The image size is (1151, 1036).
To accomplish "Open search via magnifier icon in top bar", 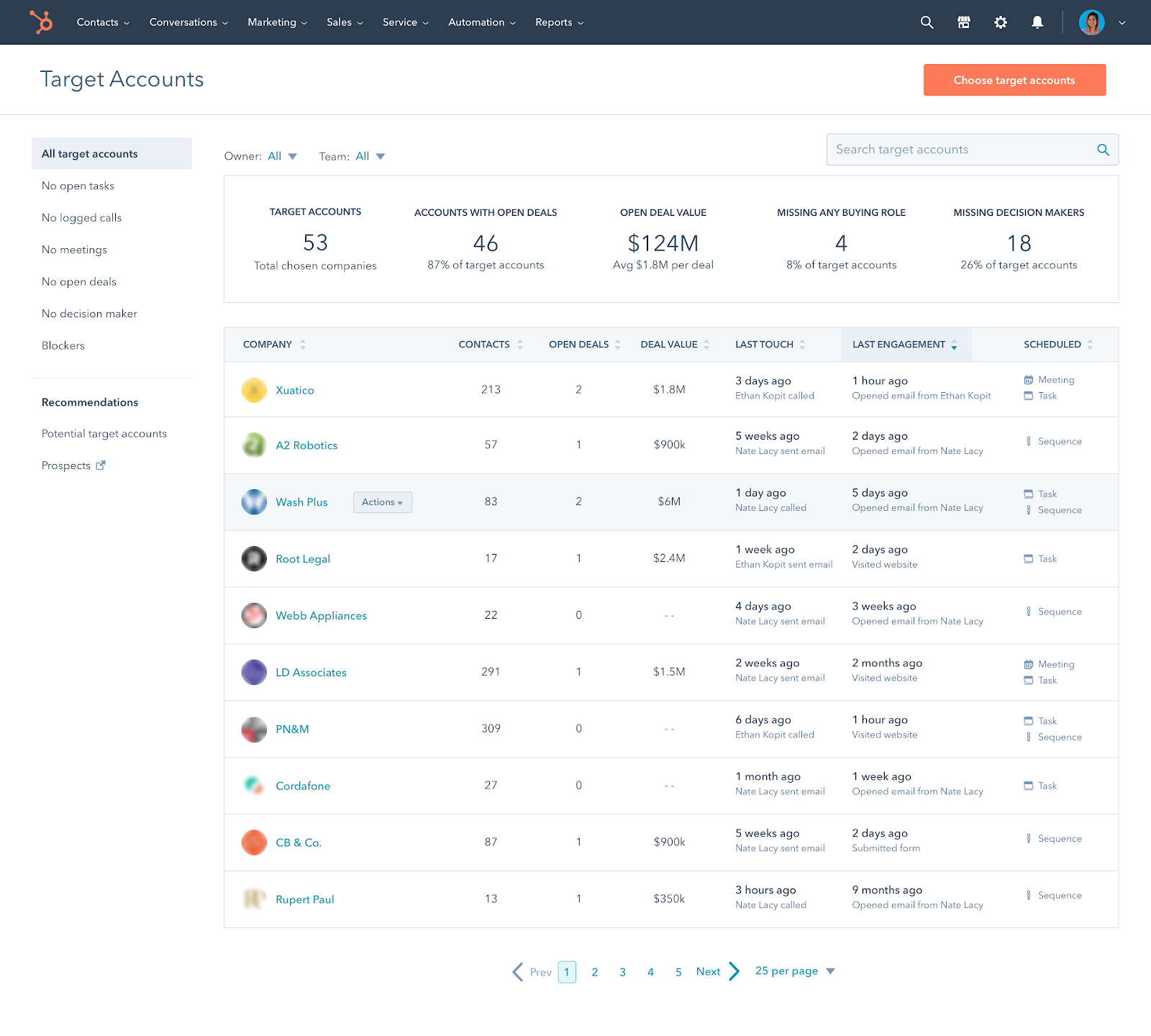I will click(x=927, y=22).
